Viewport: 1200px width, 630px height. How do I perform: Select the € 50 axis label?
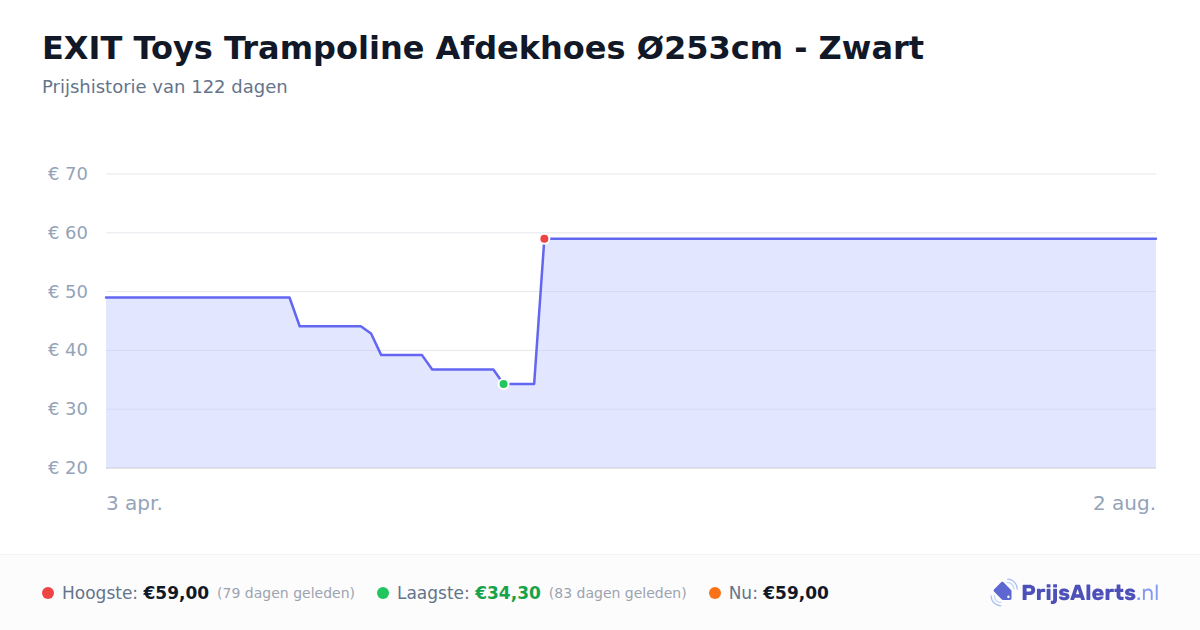click(x=68, y=292)
